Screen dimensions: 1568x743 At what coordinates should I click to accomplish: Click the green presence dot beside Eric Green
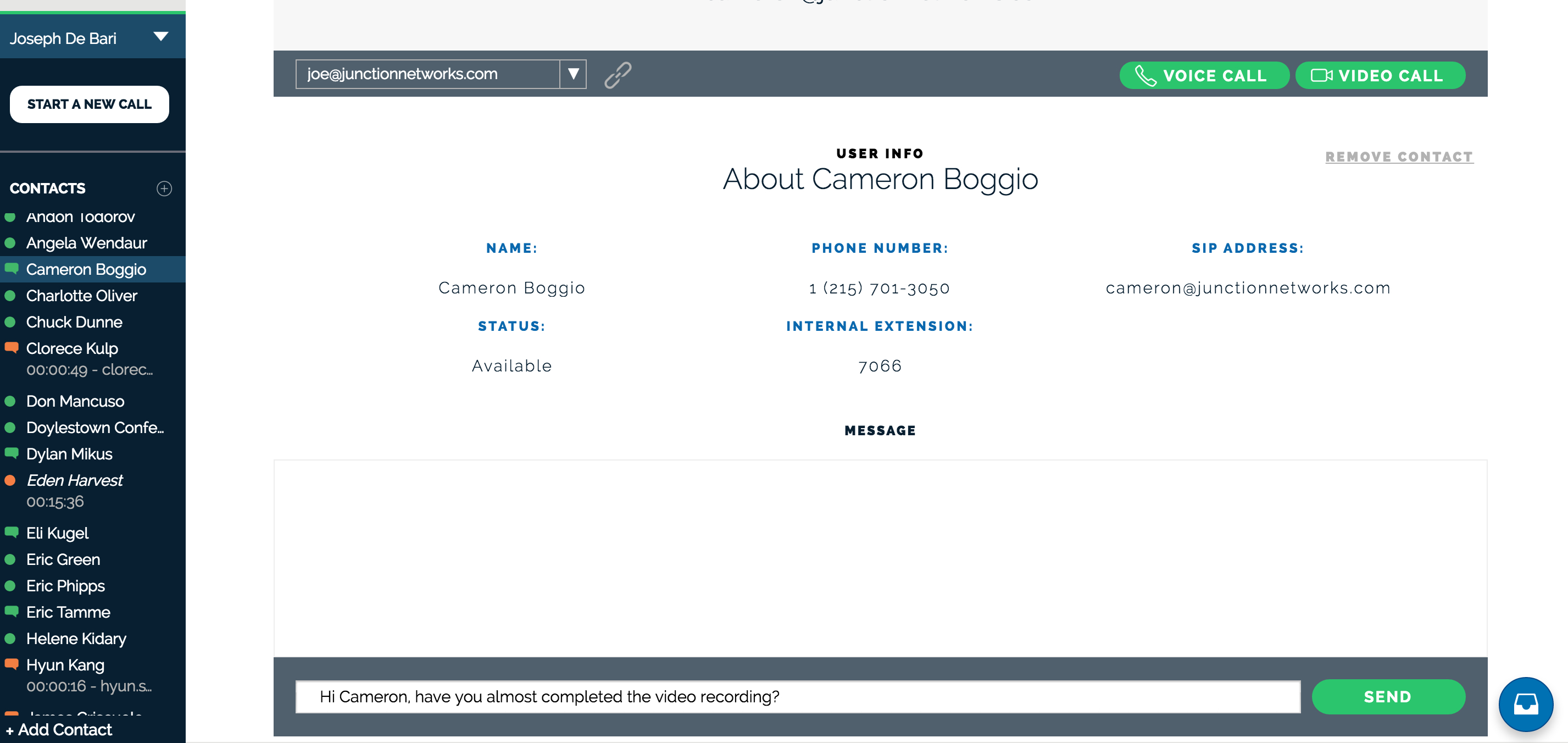(x=10, y=558)
